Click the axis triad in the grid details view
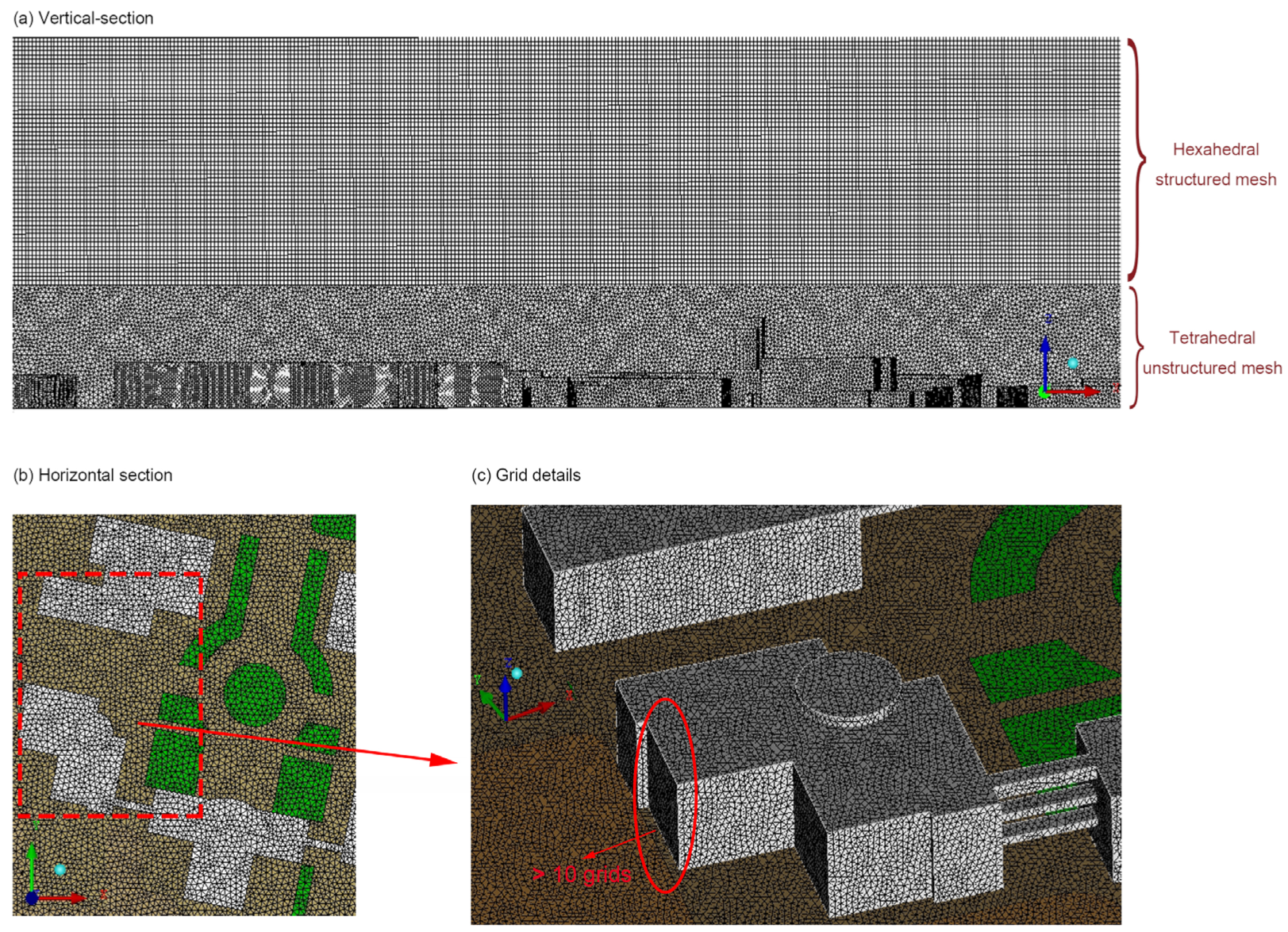 pyautogui.click(x=524, y=691)
